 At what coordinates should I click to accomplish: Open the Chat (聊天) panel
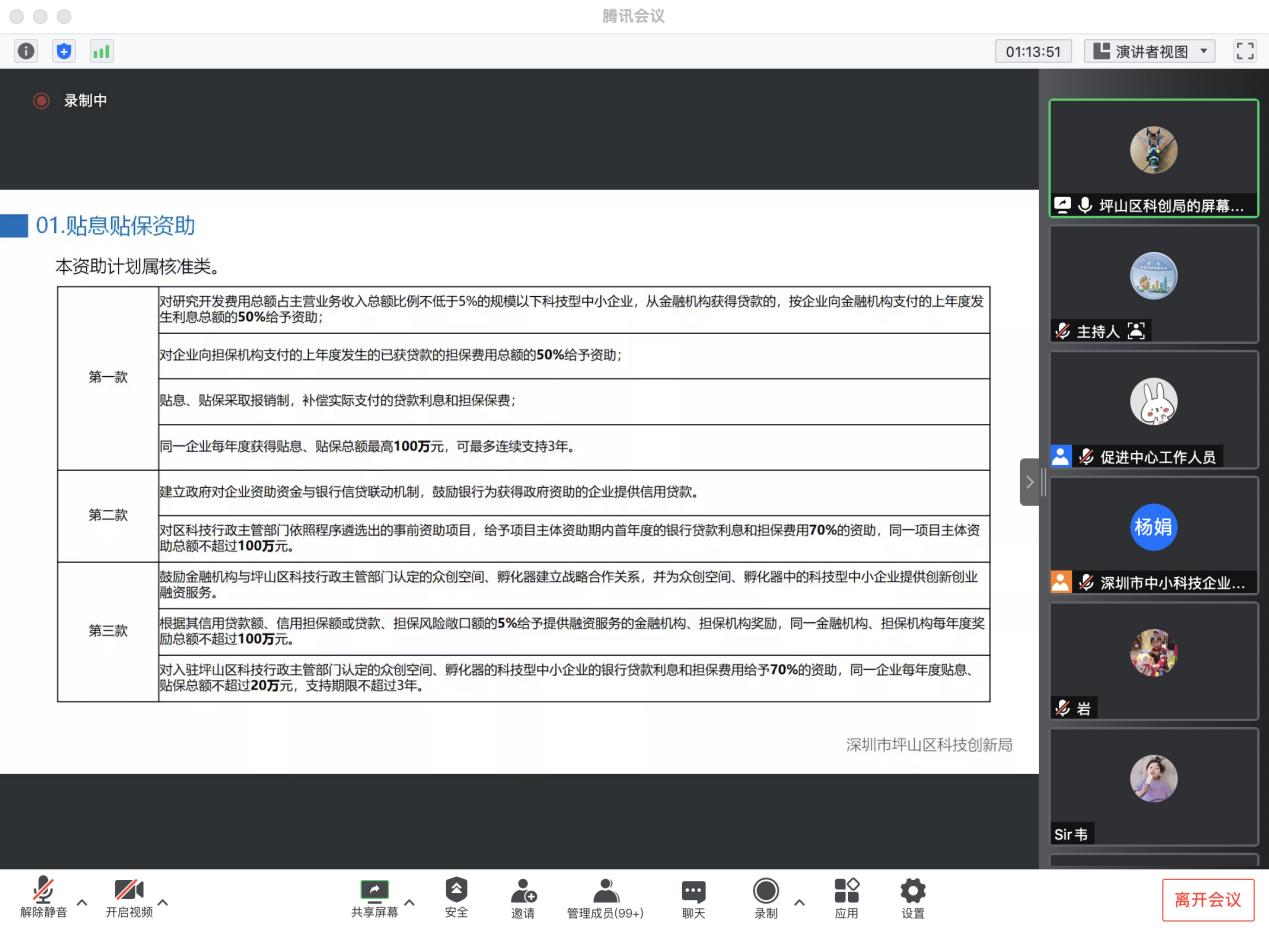click(x=693, y=898)
